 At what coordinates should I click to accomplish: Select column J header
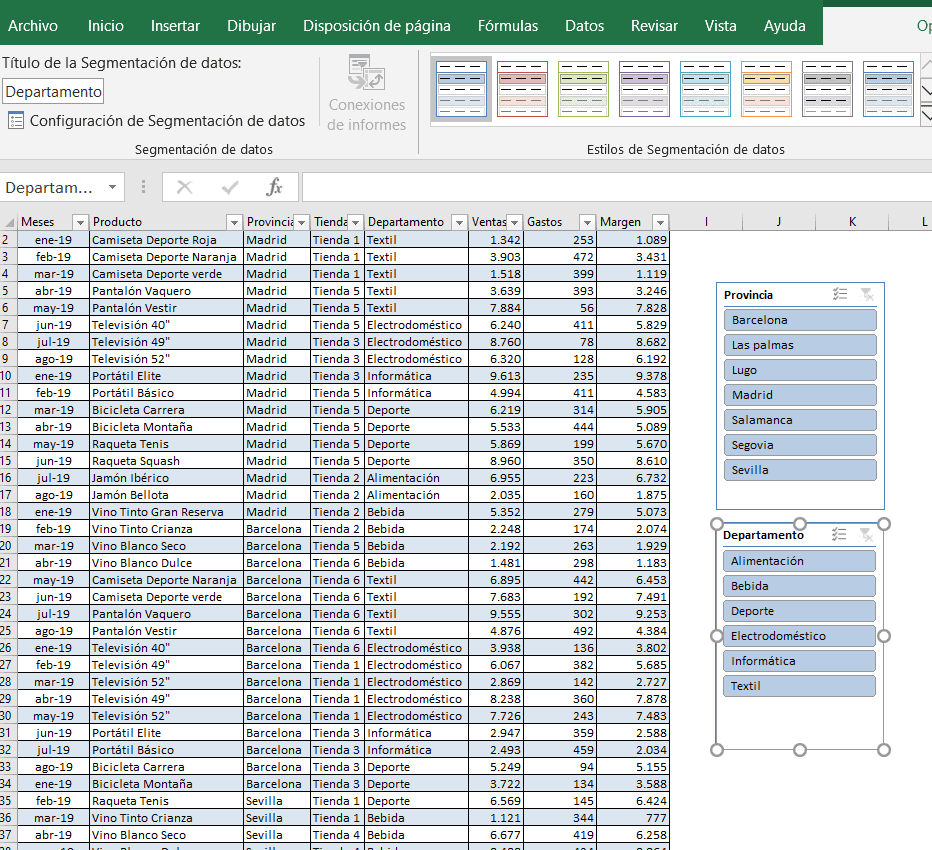click(x=779, y=222)
